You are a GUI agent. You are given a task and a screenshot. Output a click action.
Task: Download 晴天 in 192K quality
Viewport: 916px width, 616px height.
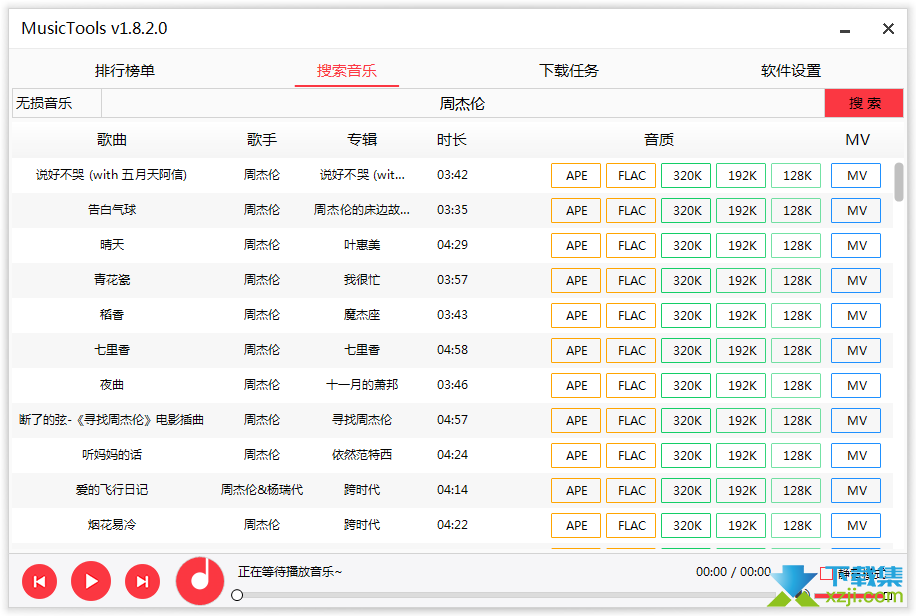coord(741,245)
